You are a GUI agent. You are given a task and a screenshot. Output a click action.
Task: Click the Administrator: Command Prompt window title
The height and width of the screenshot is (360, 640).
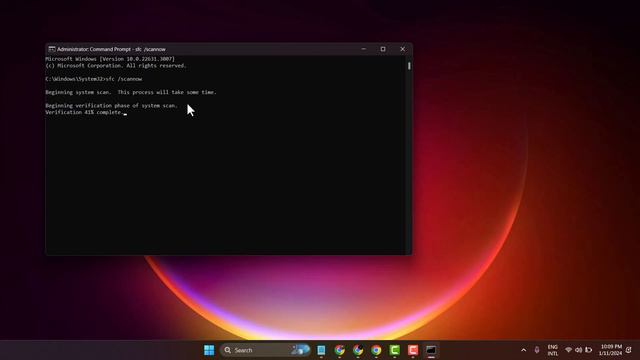click(x=111, y=49)
